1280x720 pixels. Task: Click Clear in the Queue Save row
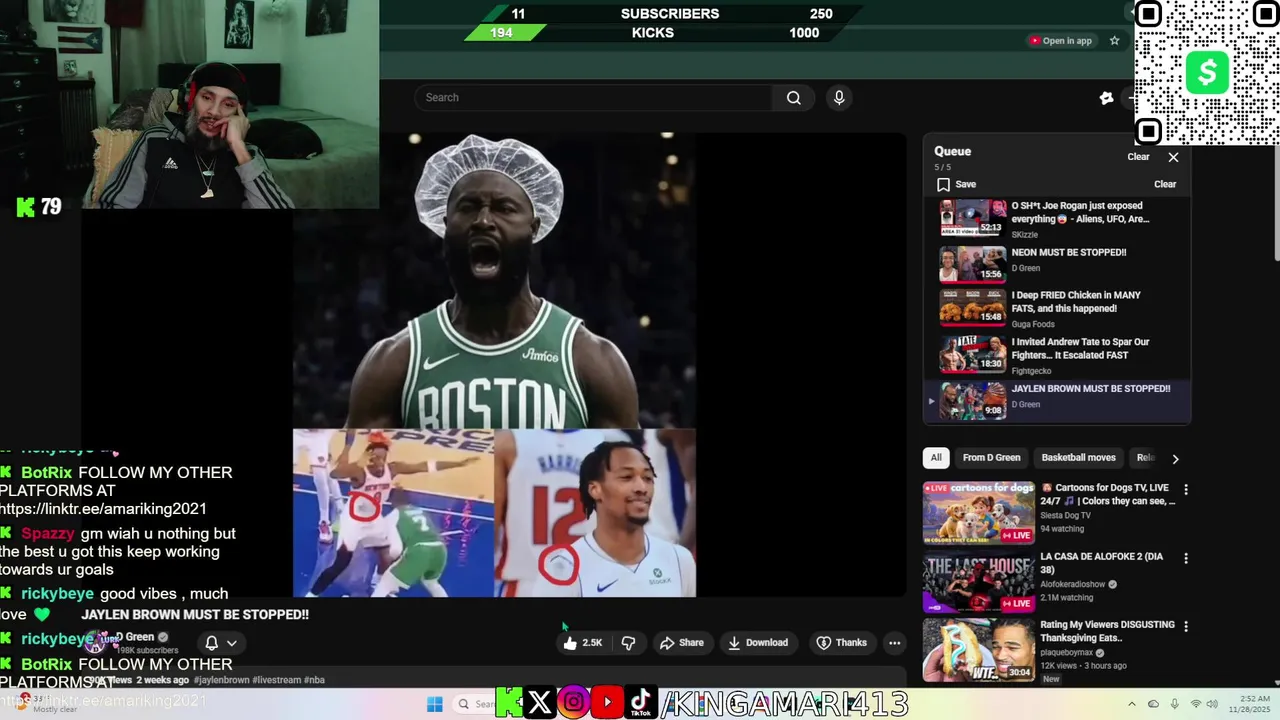[1165, 184]
